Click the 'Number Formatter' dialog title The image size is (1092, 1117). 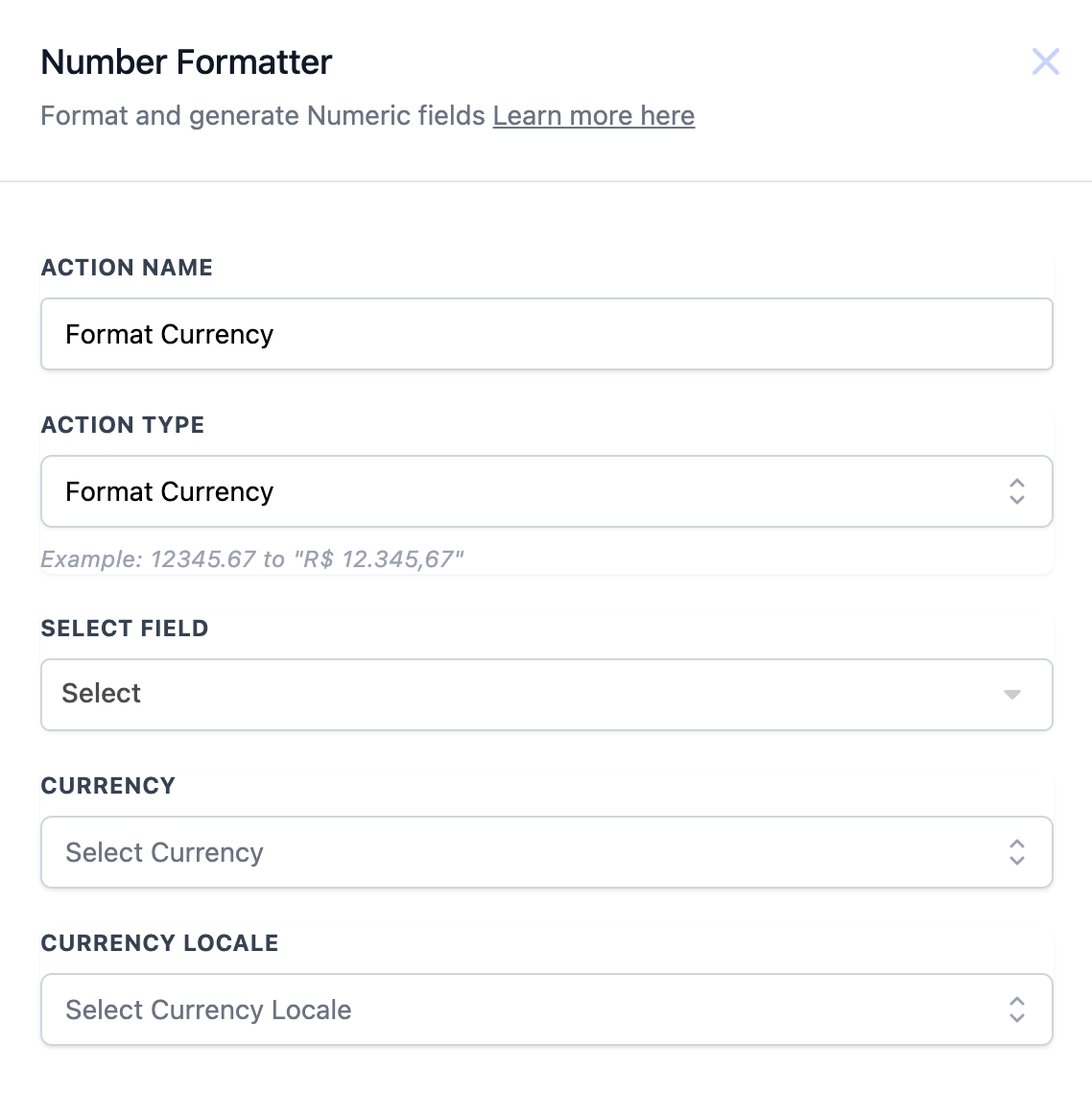186,62
